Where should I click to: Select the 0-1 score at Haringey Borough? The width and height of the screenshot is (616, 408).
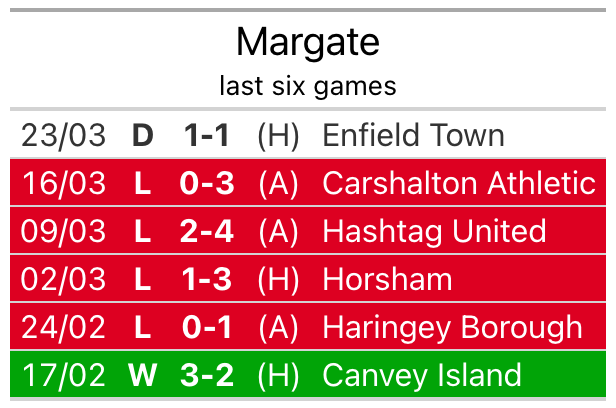208,327
